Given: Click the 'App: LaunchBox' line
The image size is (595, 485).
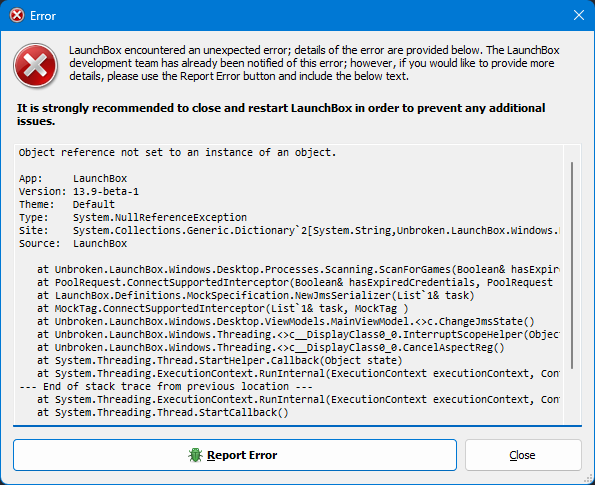Looking at the screenshot, I should pyautogui.click(x=73, y=178).
